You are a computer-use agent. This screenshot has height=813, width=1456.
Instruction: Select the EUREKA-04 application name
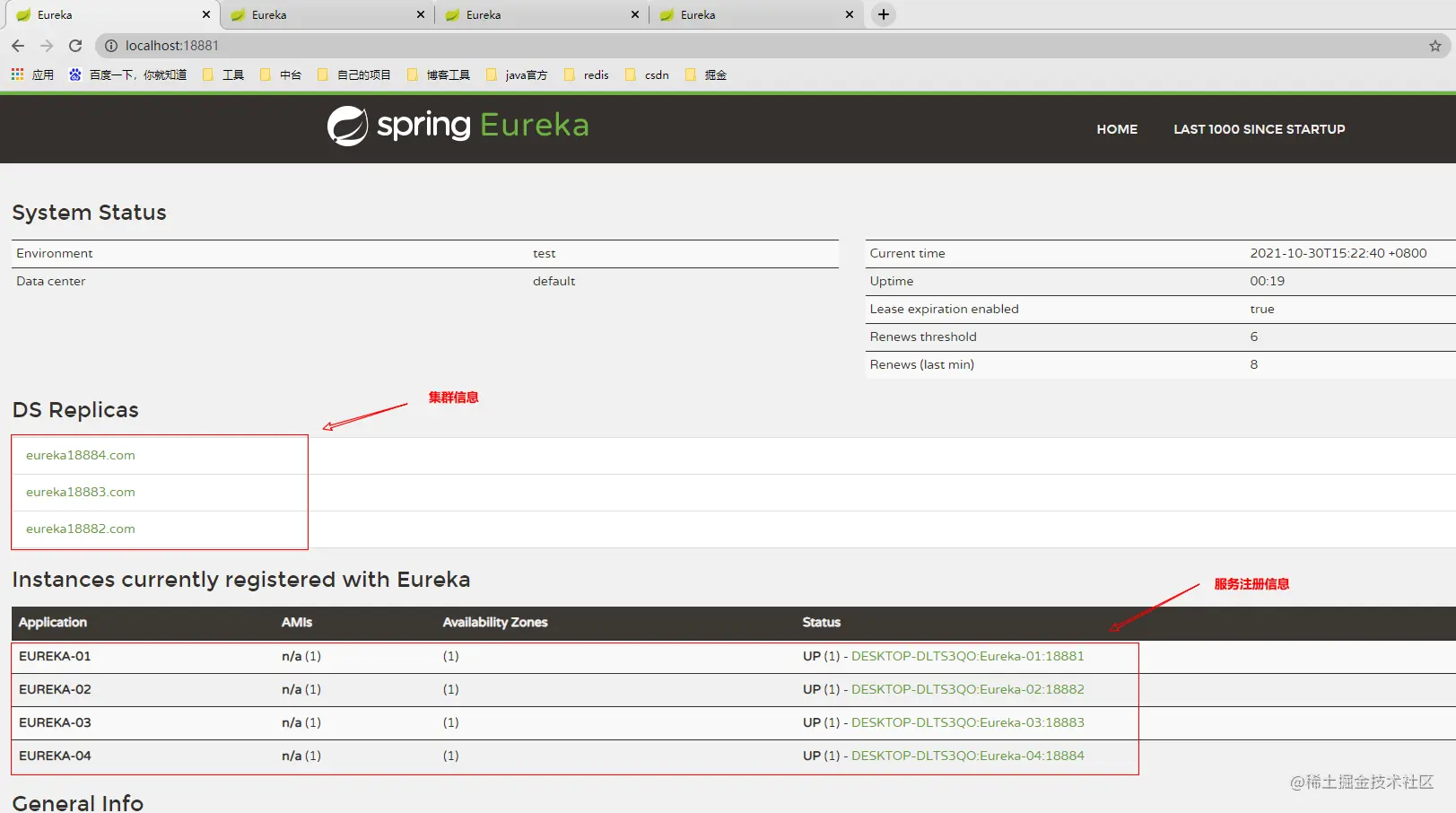[x=55, y=756]
